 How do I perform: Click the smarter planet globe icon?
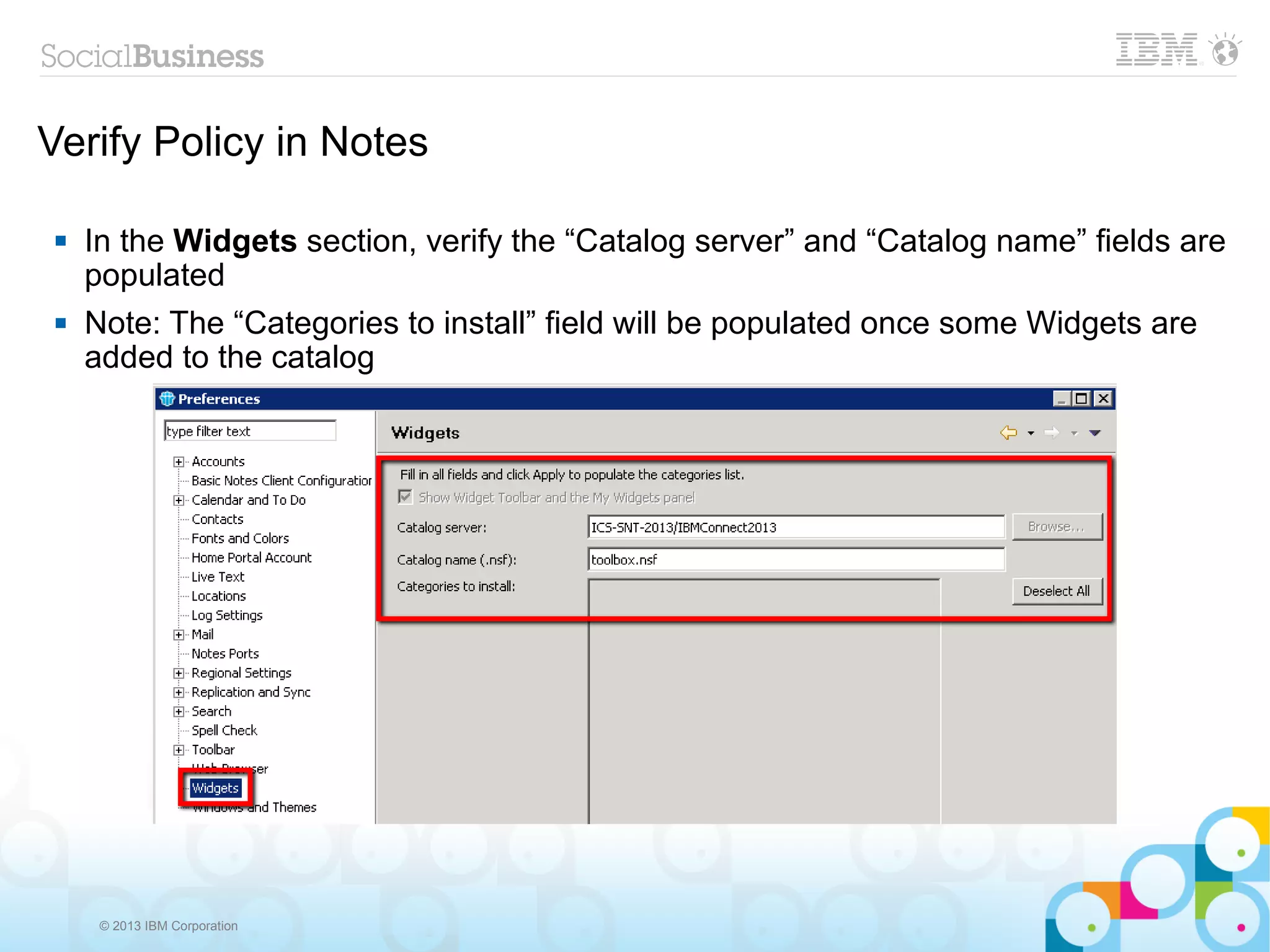click(x=1225, y=50)
